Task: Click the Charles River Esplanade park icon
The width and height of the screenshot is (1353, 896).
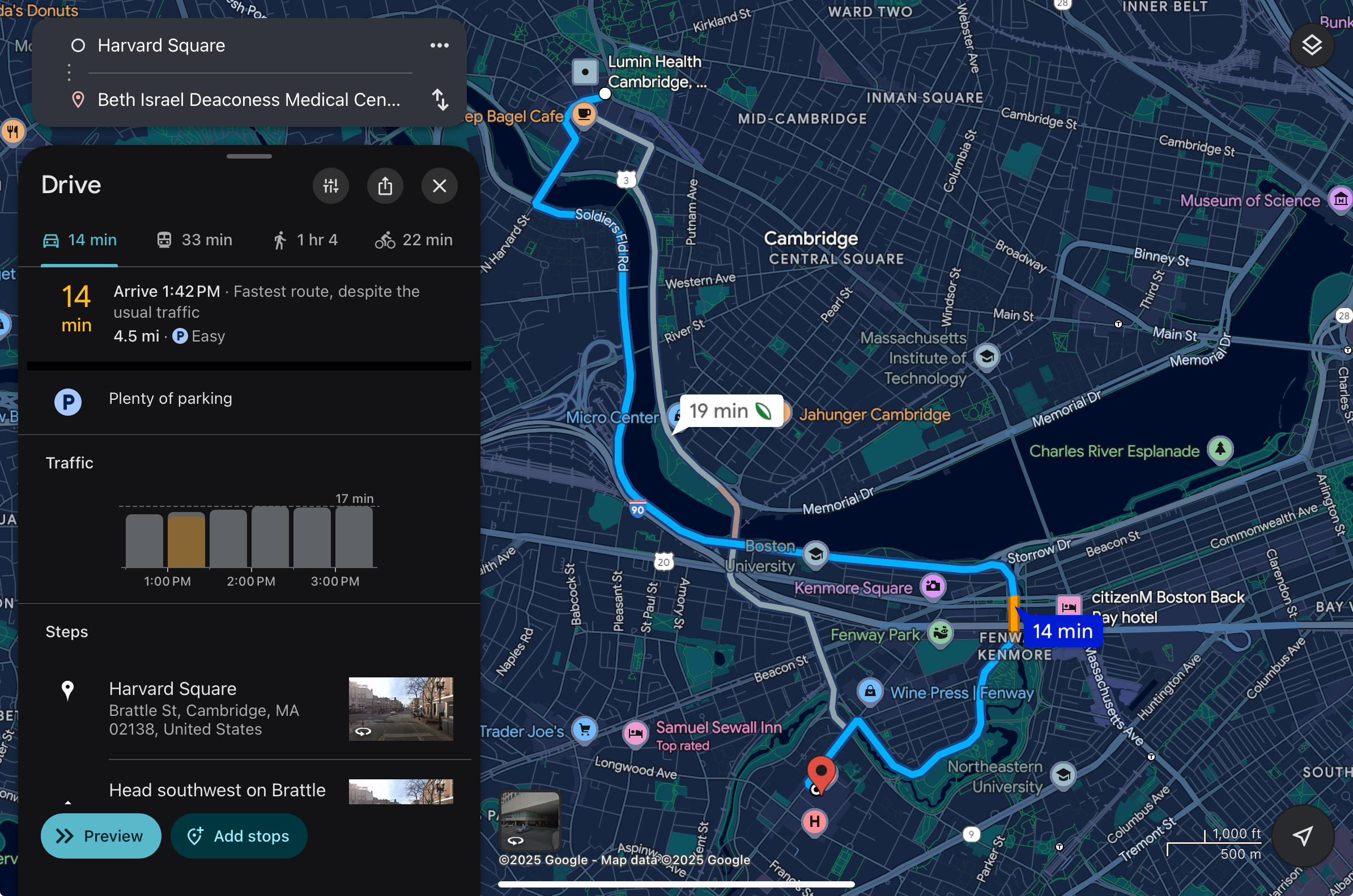Action: (1220, 449)
